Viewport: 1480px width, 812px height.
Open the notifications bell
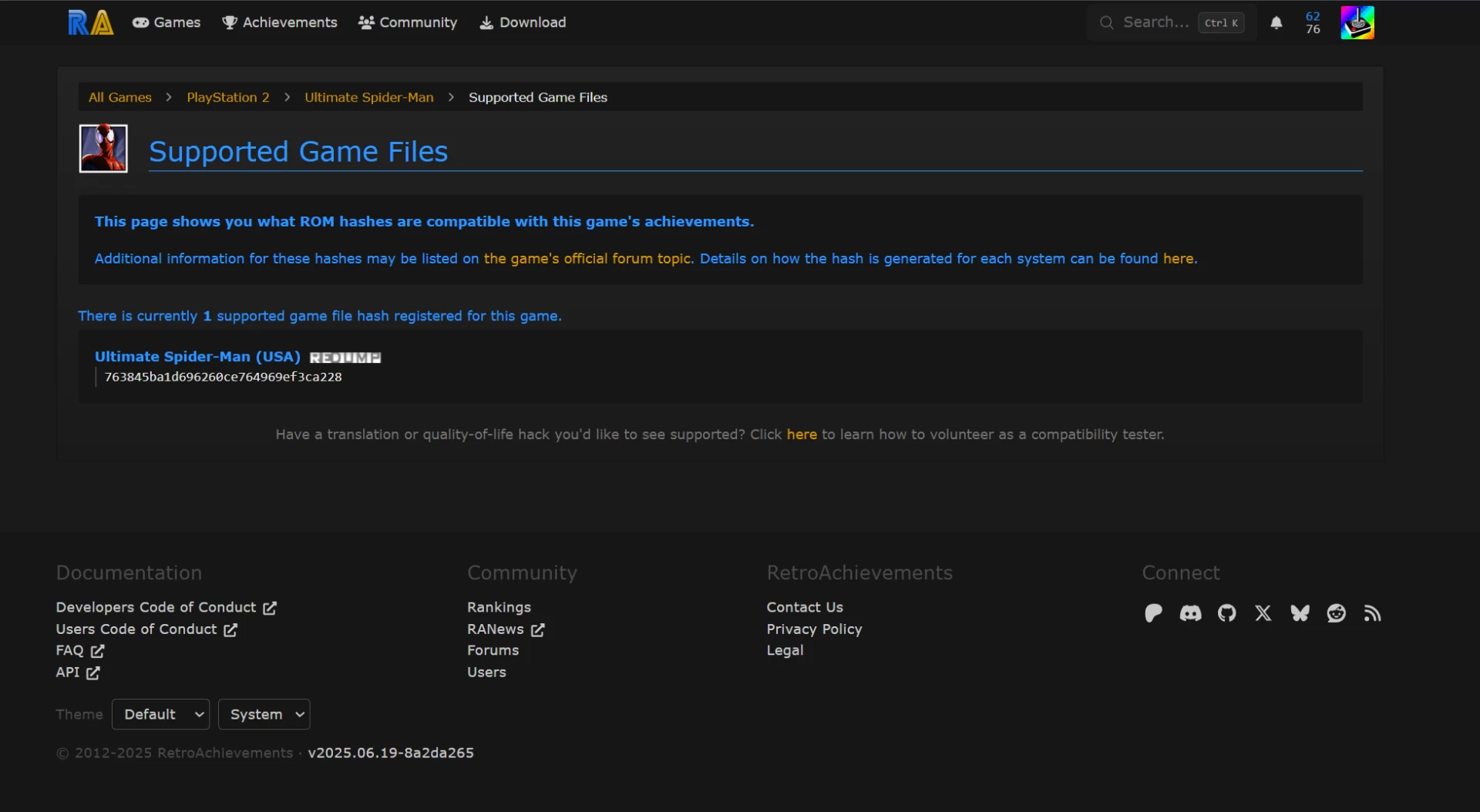coord(1276,22)
